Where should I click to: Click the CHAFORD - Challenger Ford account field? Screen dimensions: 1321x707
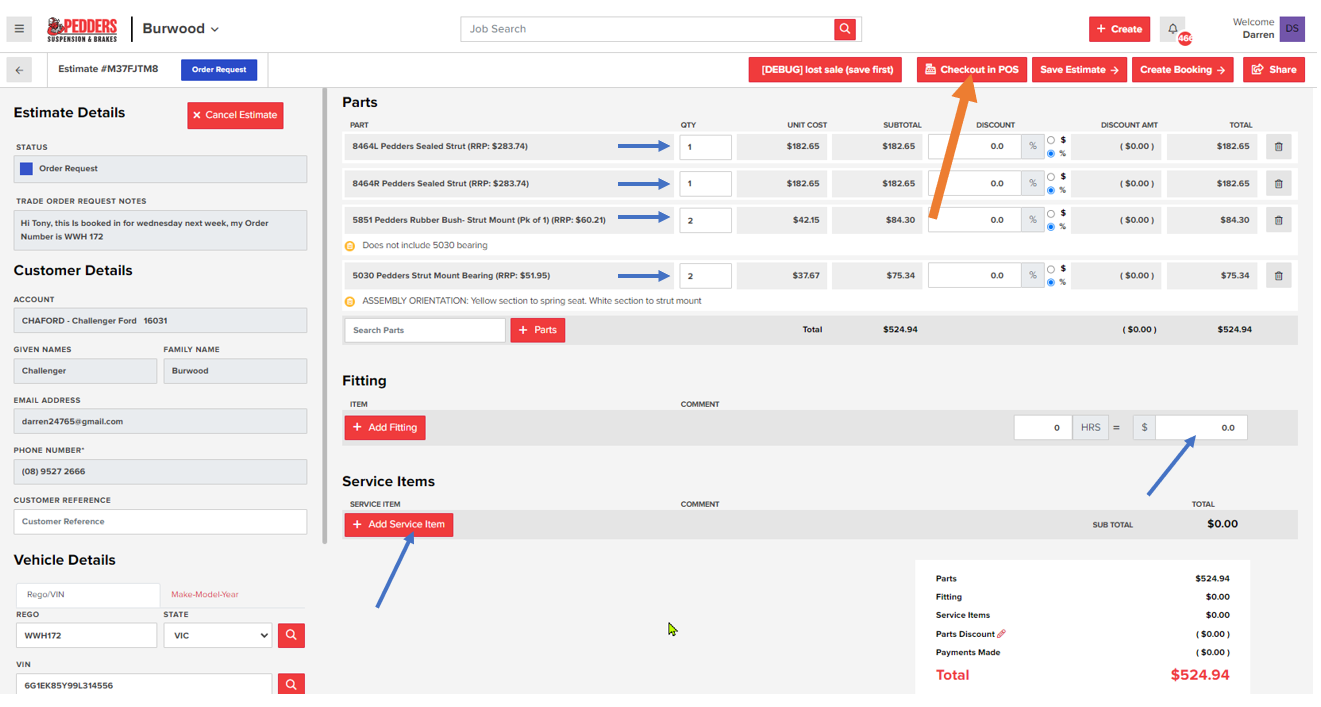[x=160, y=321]
